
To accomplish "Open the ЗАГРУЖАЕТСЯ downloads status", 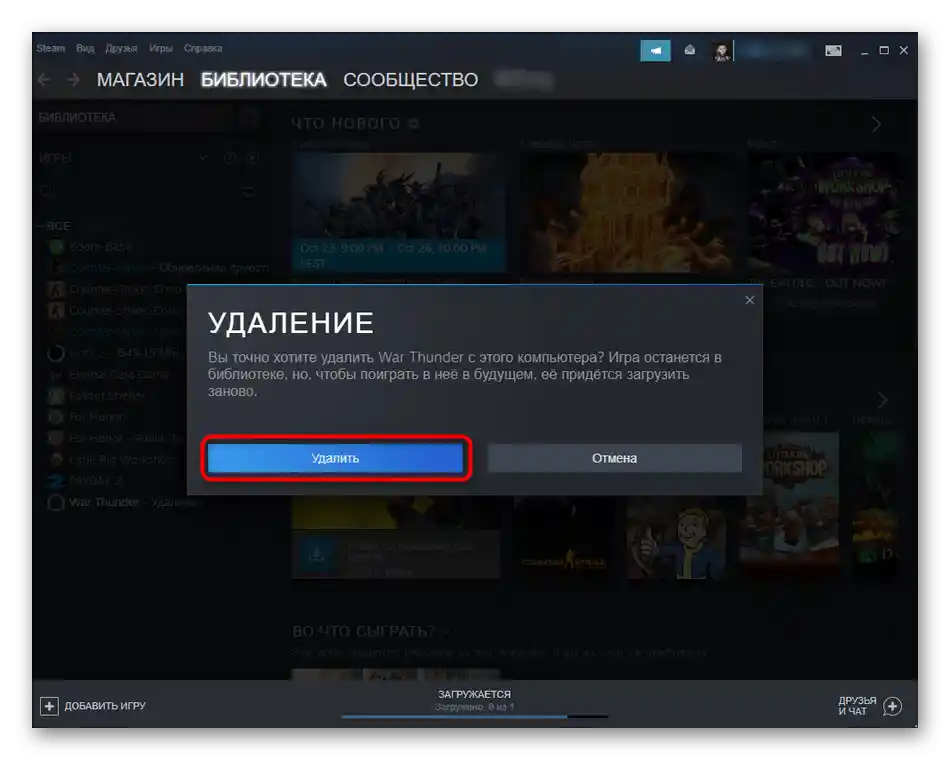I will click(x=474, y=695).
